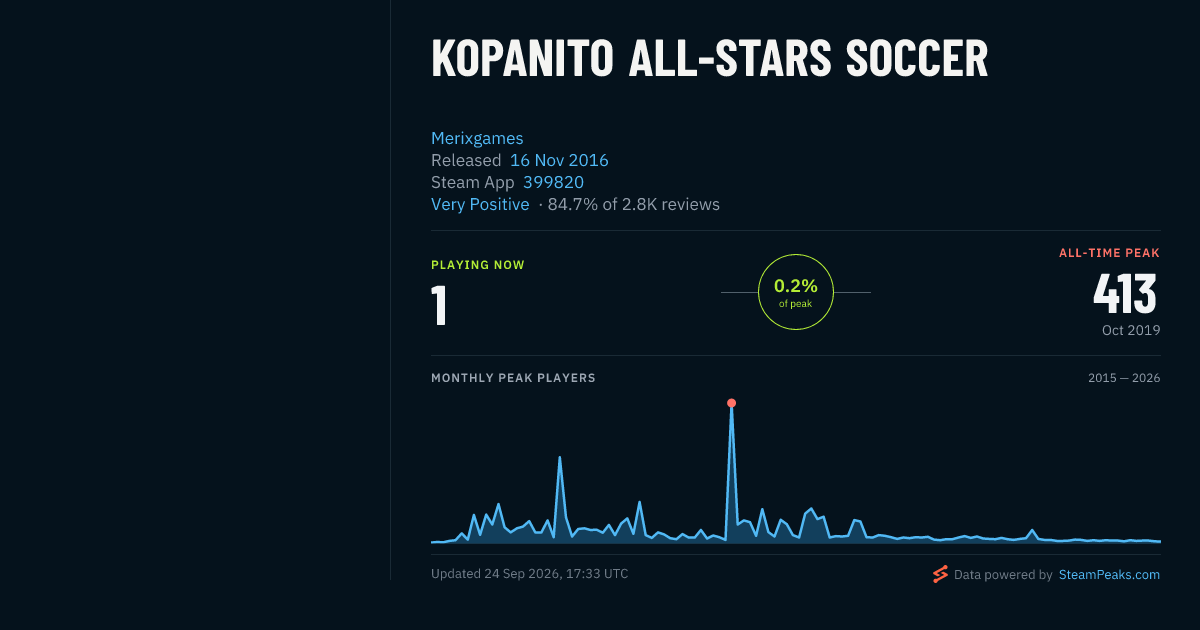Select the red all-time peak marker
This screenshot has height=630, width=1200.
coord(731,403)
